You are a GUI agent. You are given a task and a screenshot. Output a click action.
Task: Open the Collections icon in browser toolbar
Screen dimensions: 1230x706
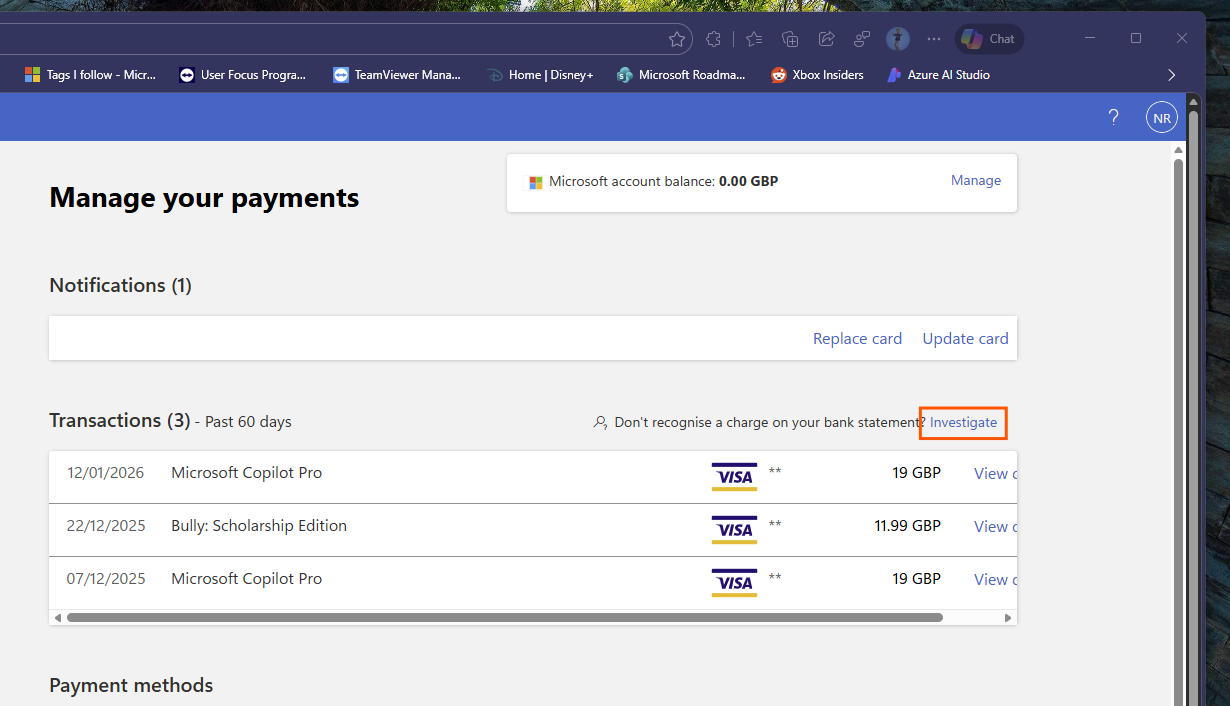pos(790,39)
